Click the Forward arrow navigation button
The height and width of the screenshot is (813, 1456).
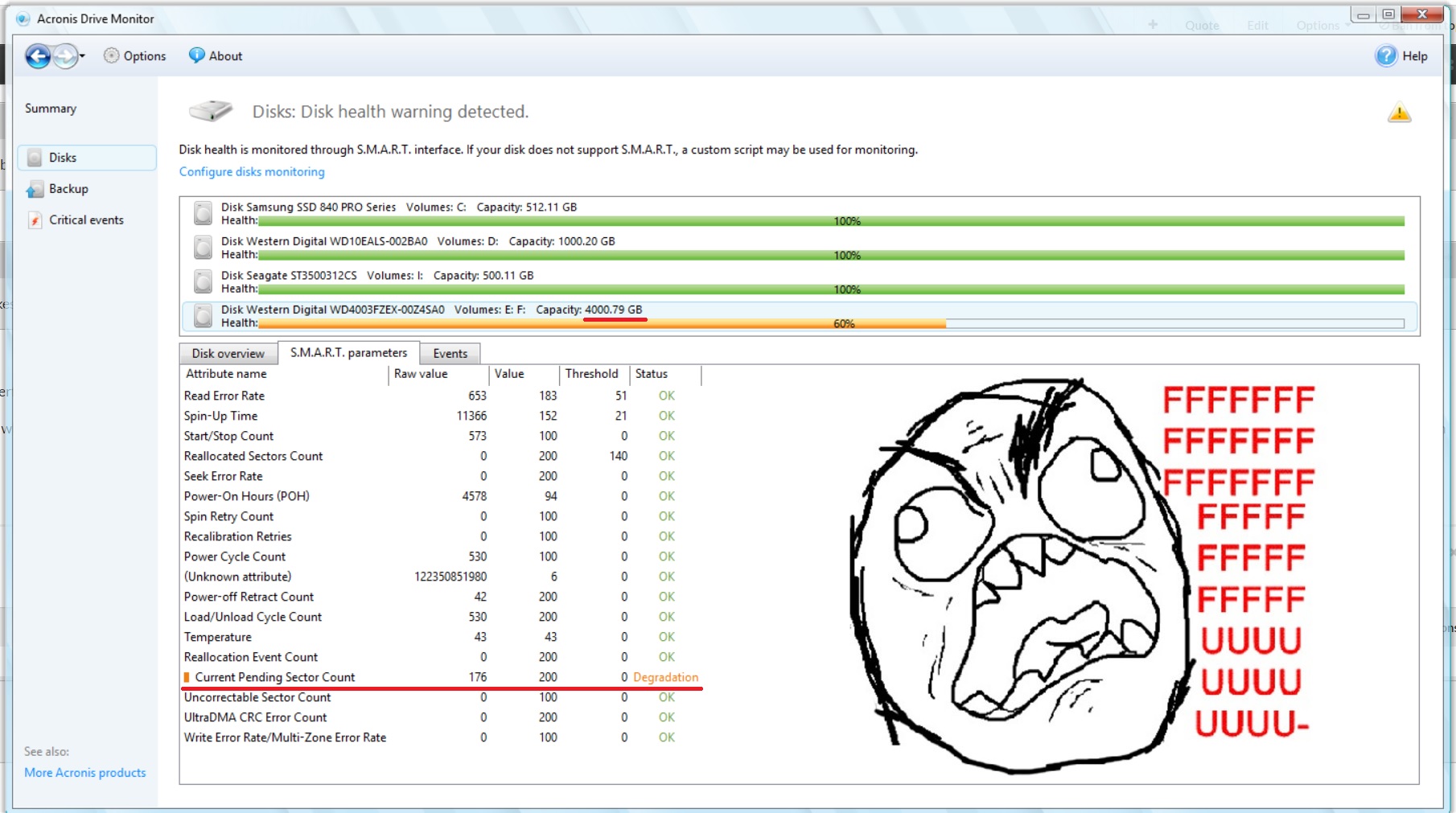tap(65, 56)
